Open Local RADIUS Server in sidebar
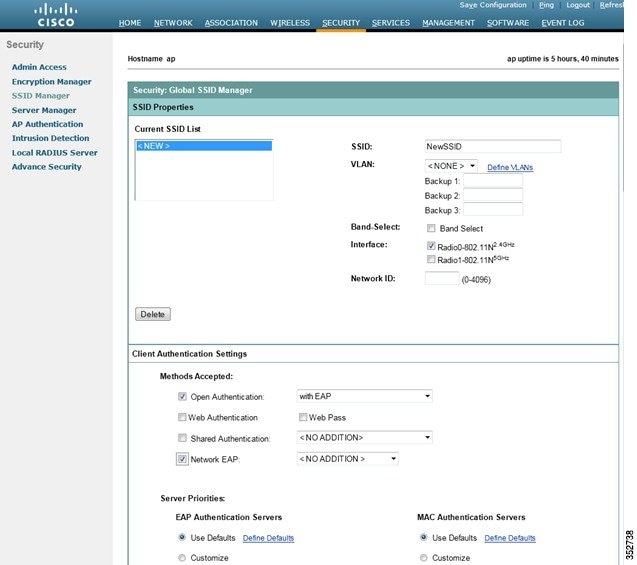 [54, 153]
